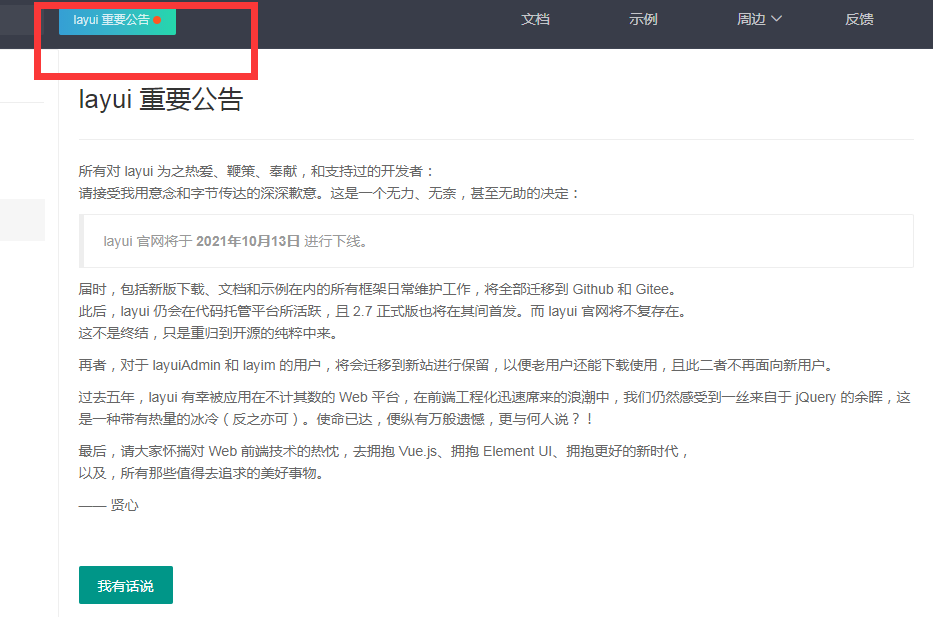Open the 文档 navigation item
The height and width of the screenshot is (617, 933).
536,19
